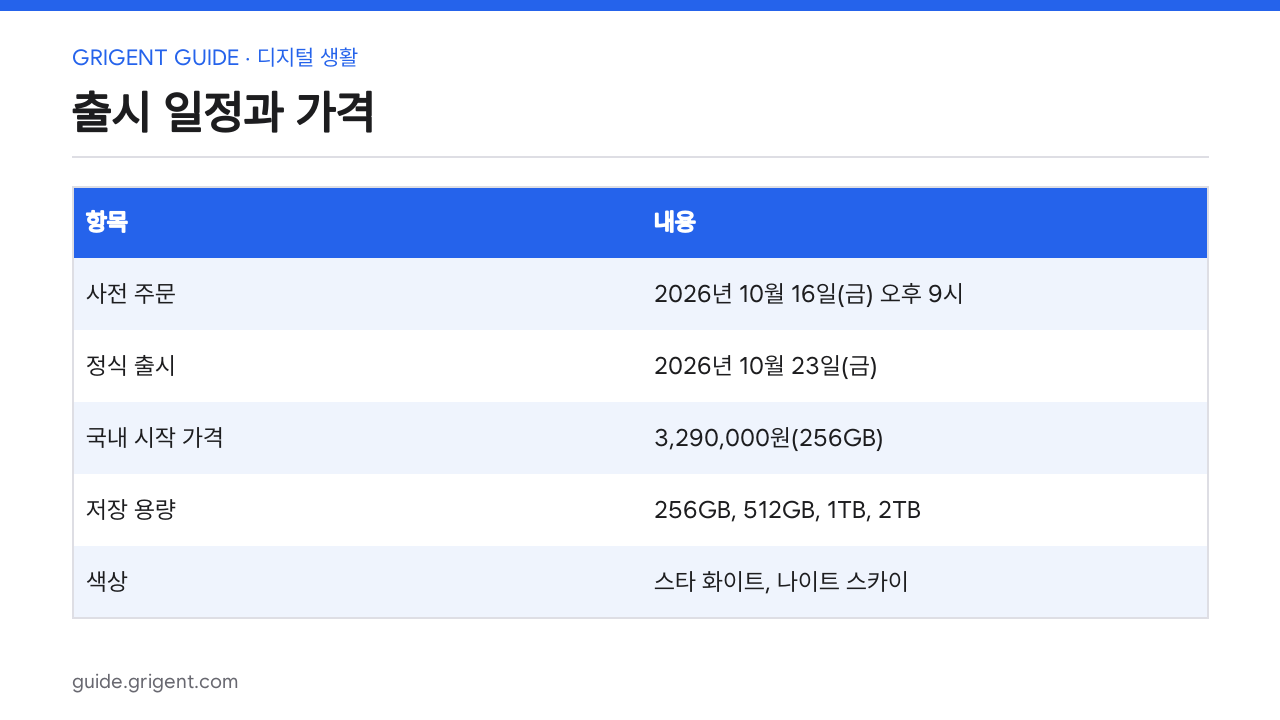Select the 스타 화이트, 나이트 스카이 value

tap(781, 582)
